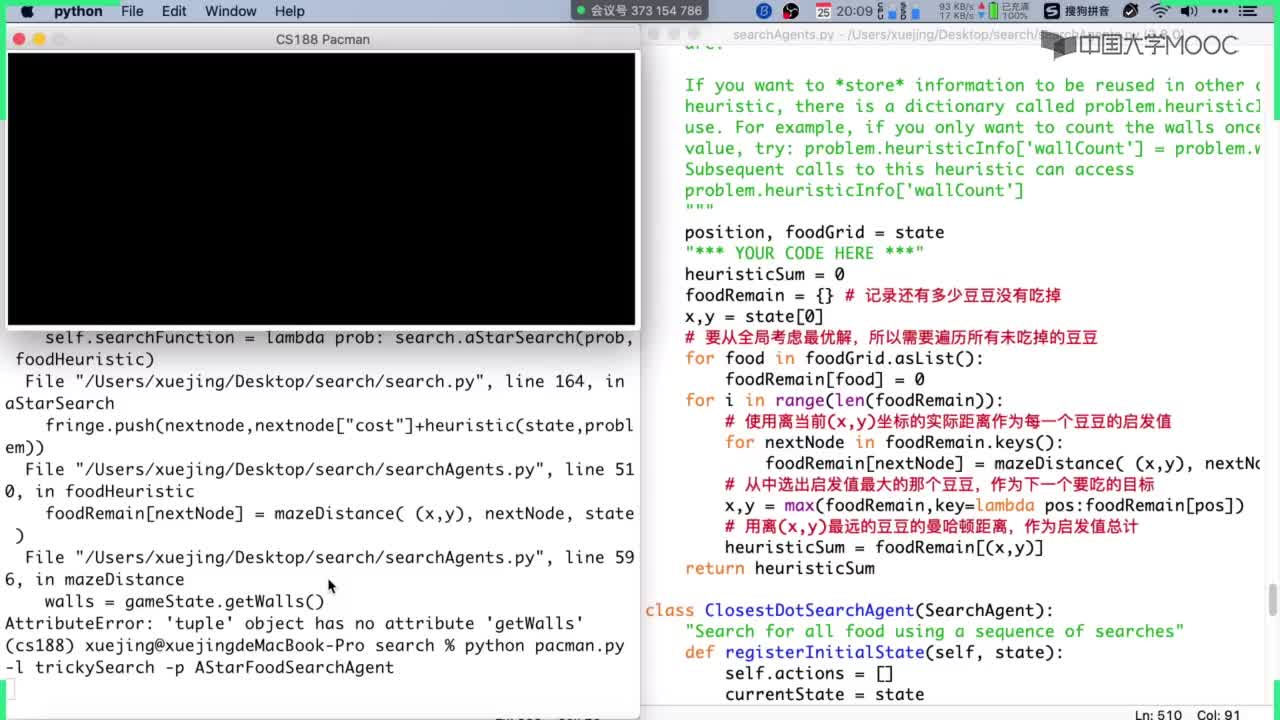This screenshot has width=1280, height=720.
Task: Open the battery status showing 100%
Action: click(x=1007, y=11)
